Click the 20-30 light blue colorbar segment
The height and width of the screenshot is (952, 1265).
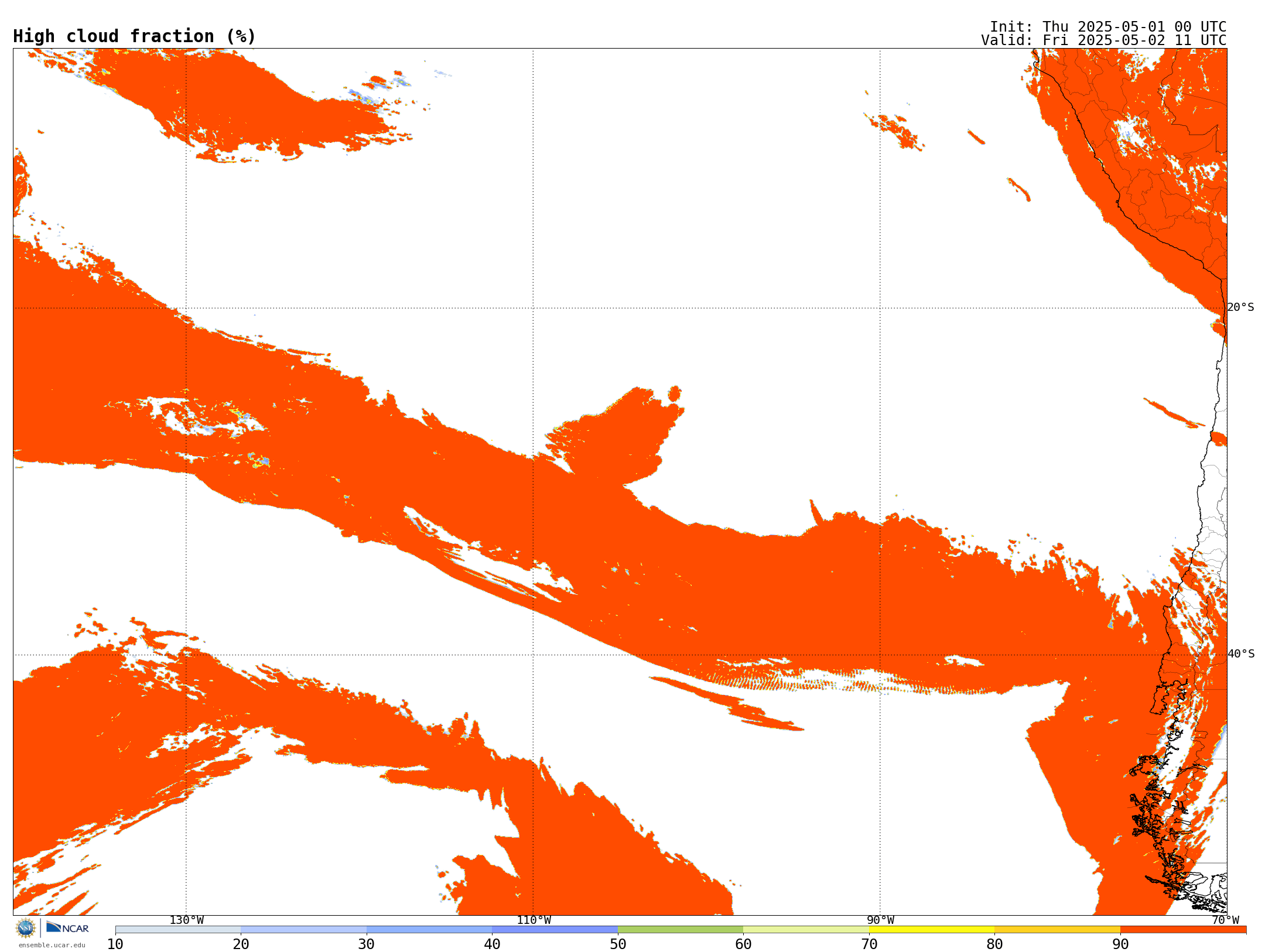coord(304,930)
